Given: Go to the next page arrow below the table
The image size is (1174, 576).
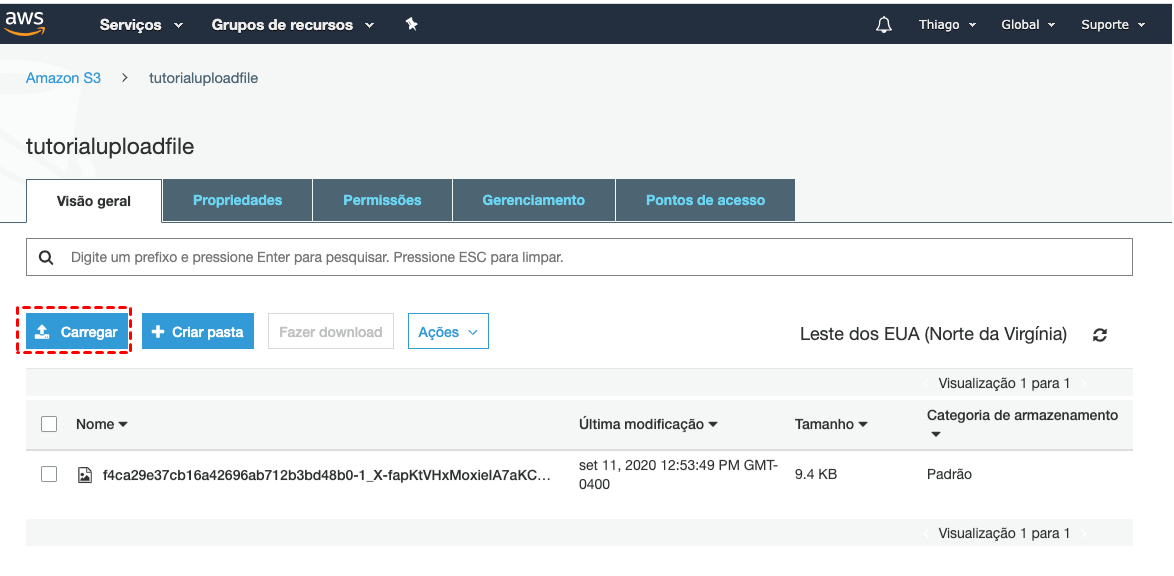Looking at the screenshot, I should point(1083,533).
